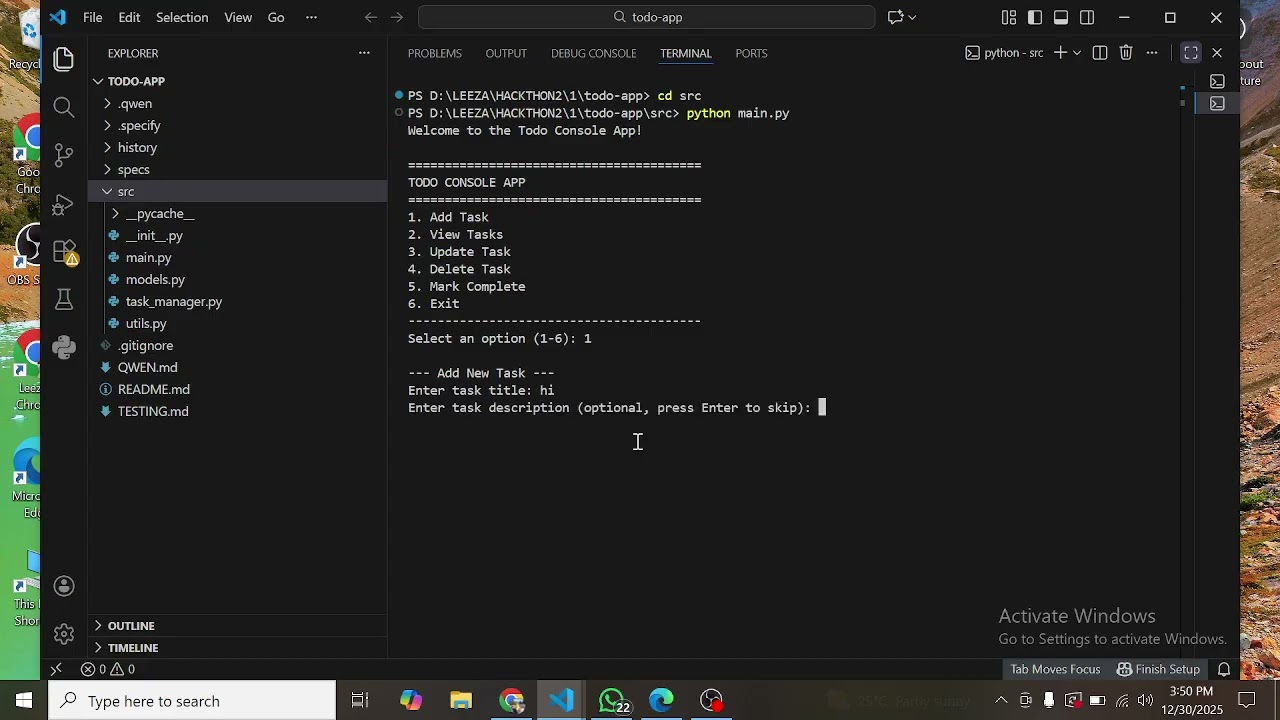The width and height of the screenshot is (1280, 720).
Task: Open the Selection menu
Action: 182,17
